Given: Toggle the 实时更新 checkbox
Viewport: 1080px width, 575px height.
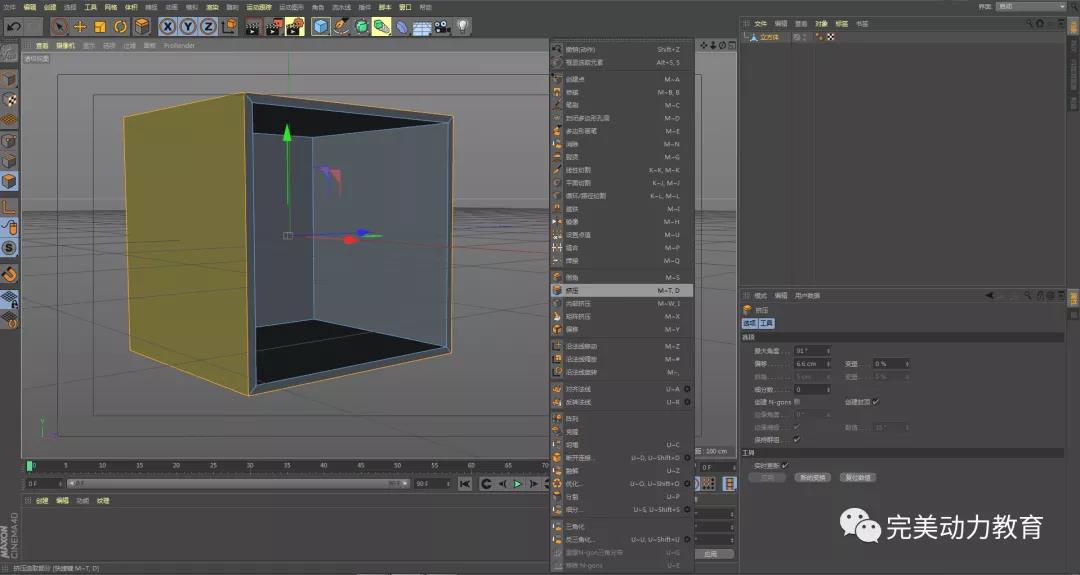Looking at the screenshot, I should [x=785, y=465].
